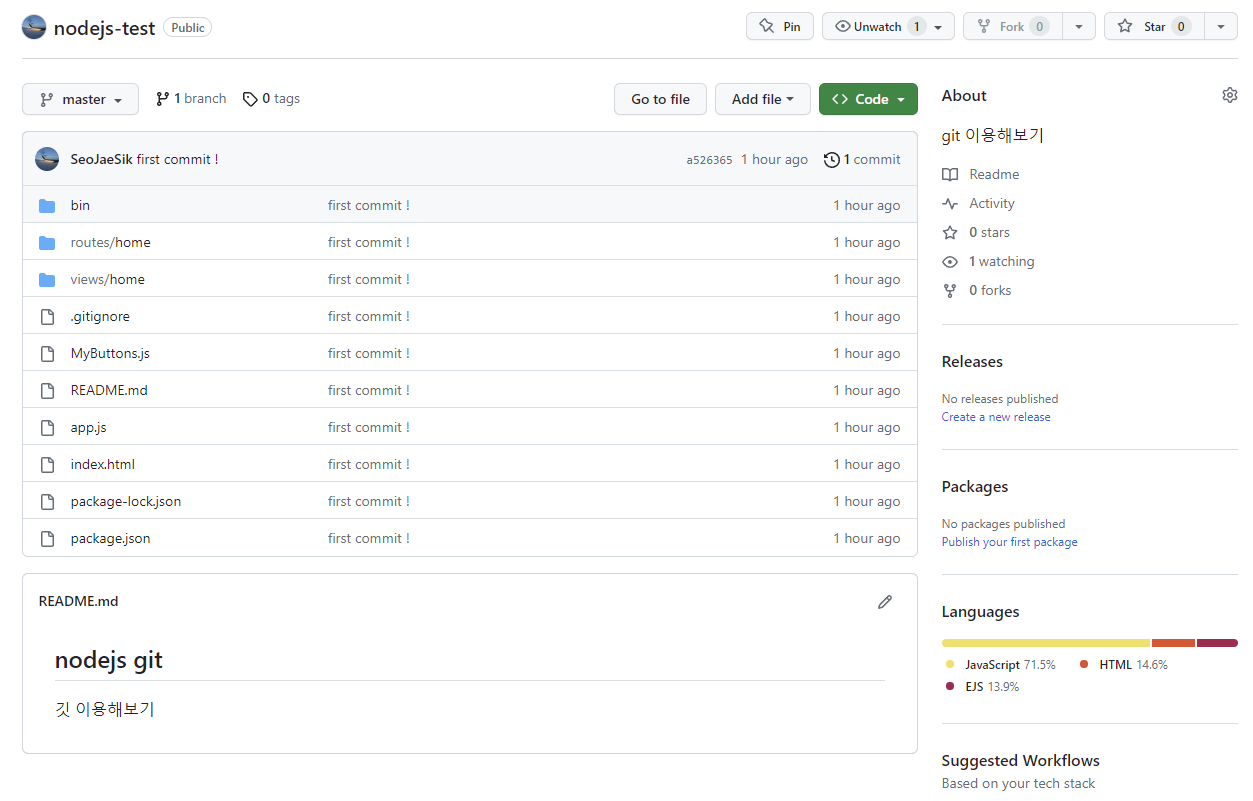1253x801 pixels.
Task: Click the .gitignore file icon
Action: 47,316
